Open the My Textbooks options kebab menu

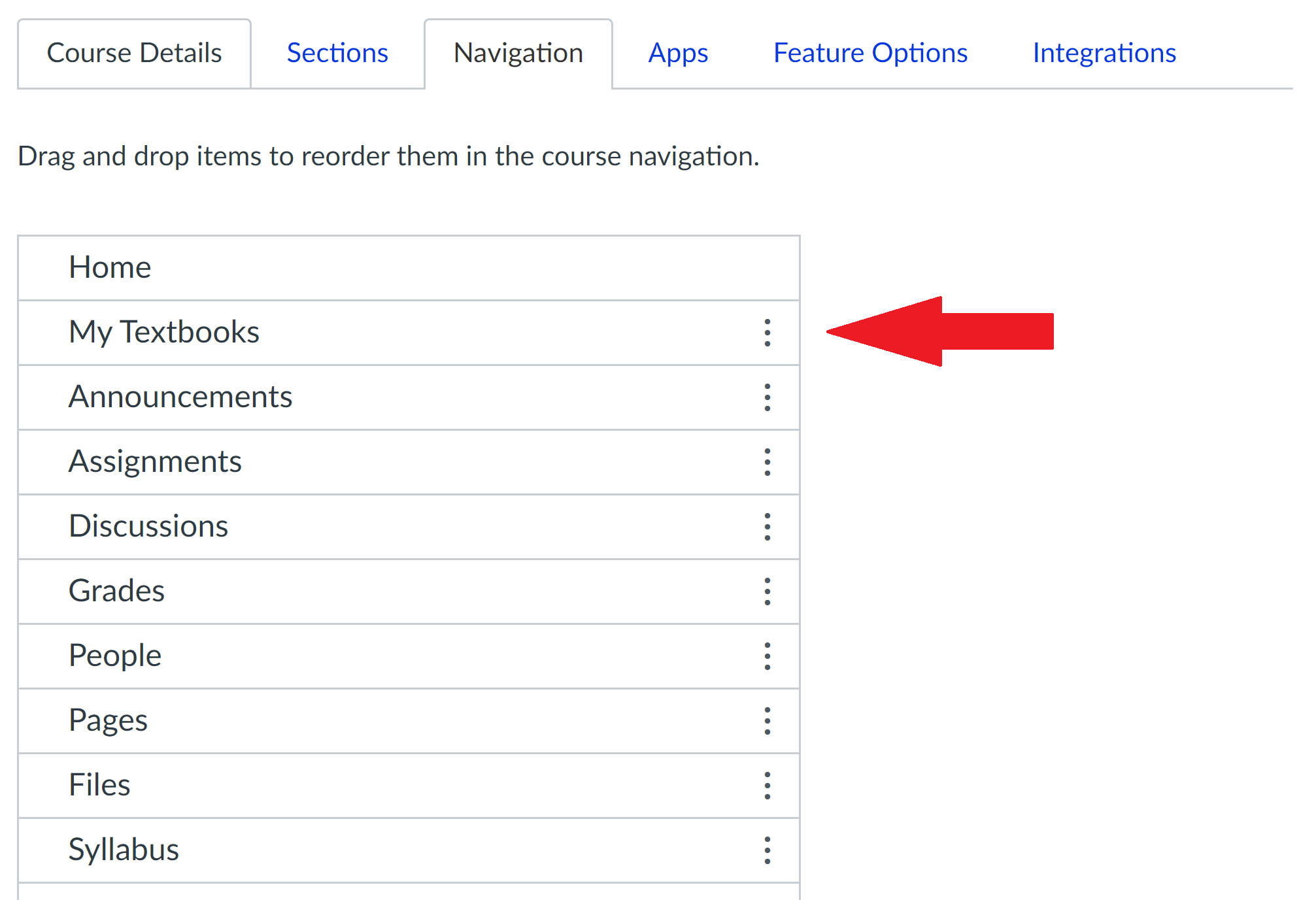[768, 333]
